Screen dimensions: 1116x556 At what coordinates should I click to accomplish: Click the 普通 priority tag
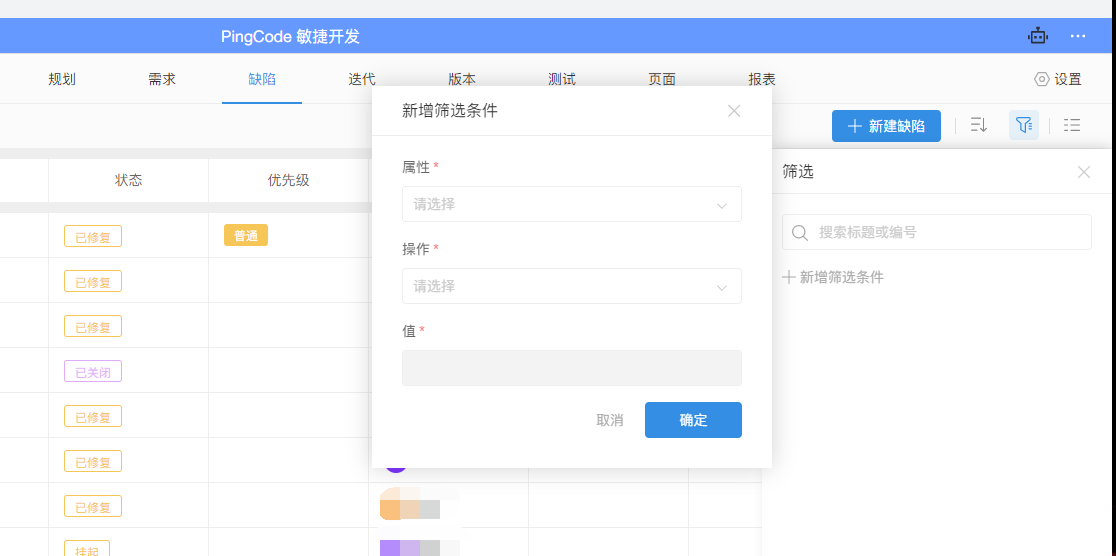[246, 236]
